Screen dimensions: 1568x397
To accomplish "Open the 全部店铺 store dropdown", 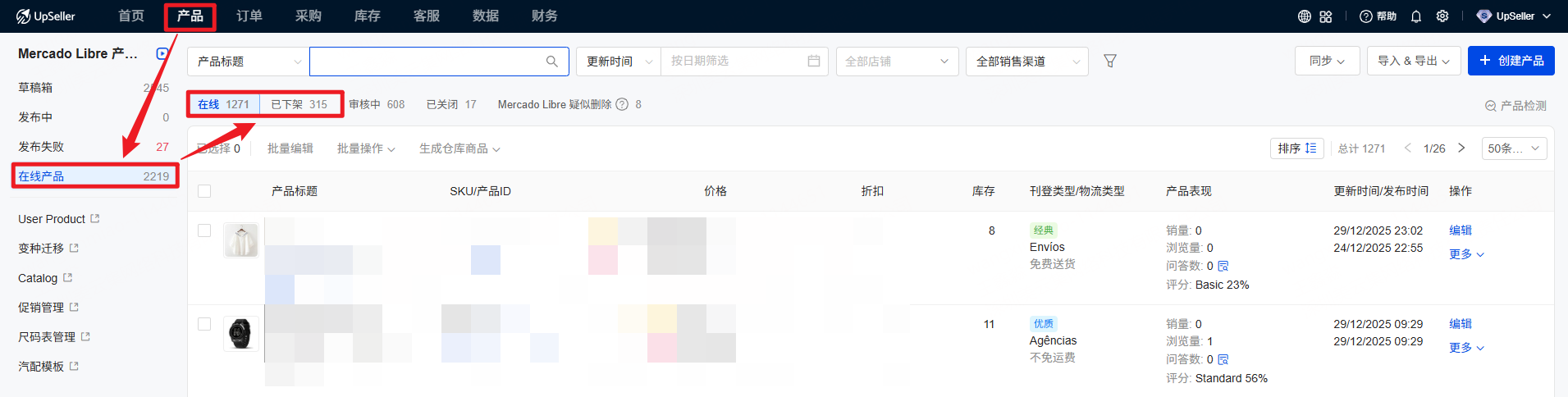I will pyautogui.click(x=896, y=62).
